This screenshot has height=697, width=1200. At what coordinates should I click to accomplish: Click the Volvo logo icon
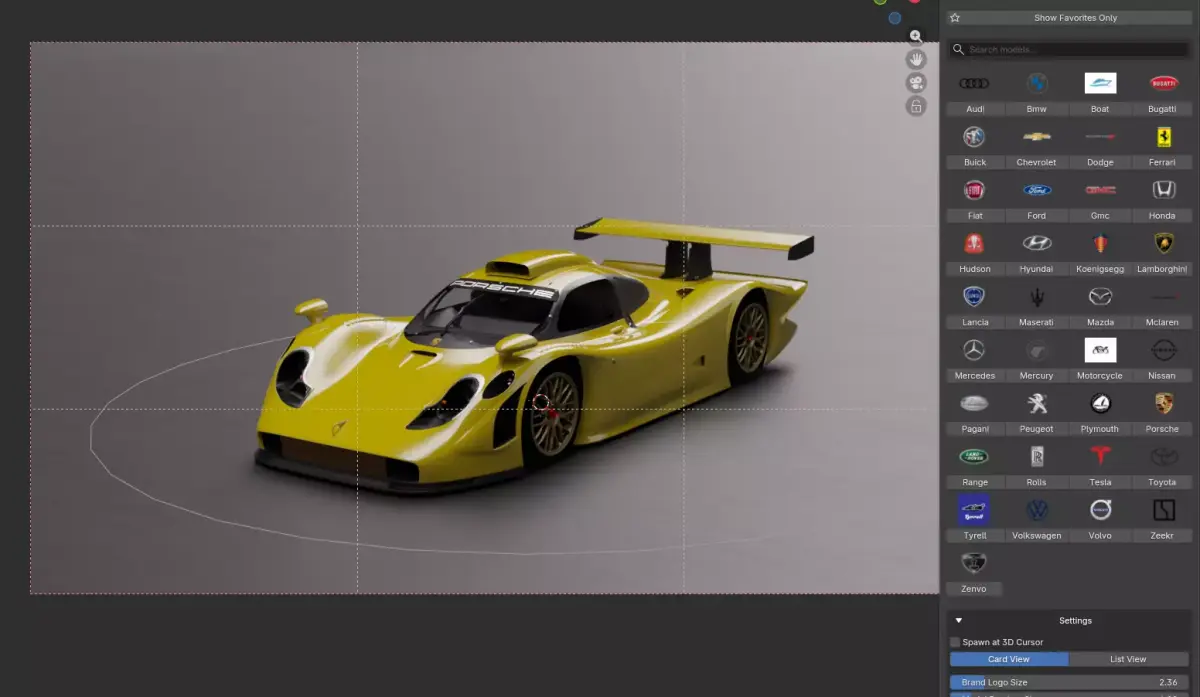pos(1100,509)
